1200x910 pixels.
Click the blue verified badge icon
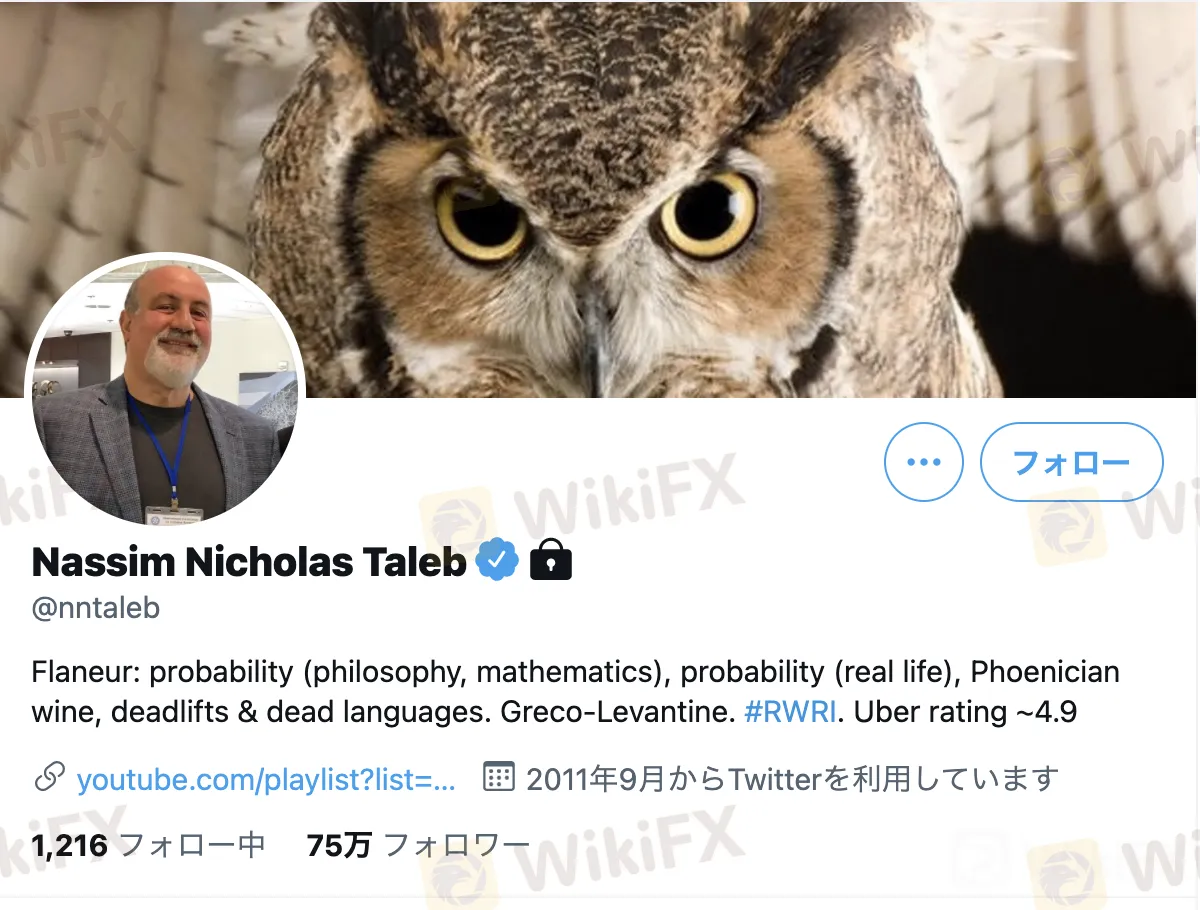pos(496,561)
